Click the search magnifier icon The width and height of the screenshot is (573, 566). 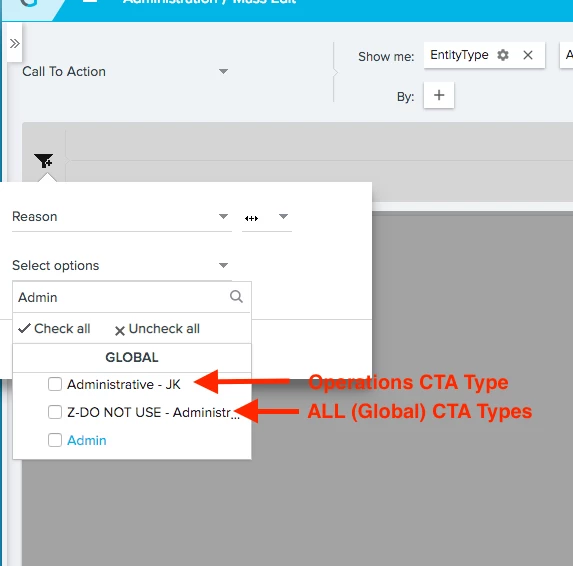pos(236,296)
